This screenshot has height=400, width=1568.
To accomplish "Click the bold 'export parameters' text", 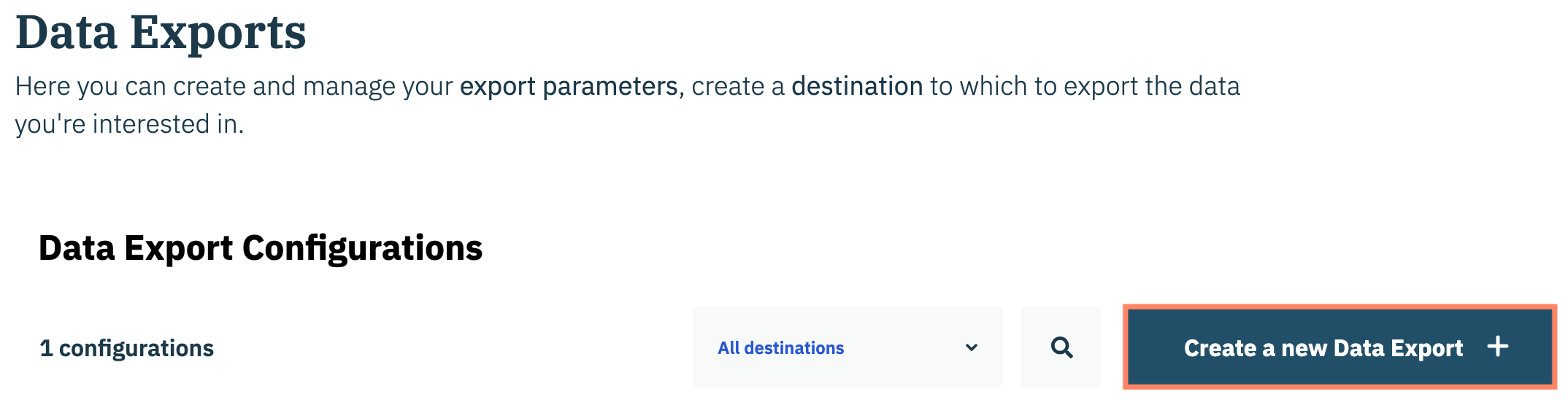I will click(x=569, y=86).
